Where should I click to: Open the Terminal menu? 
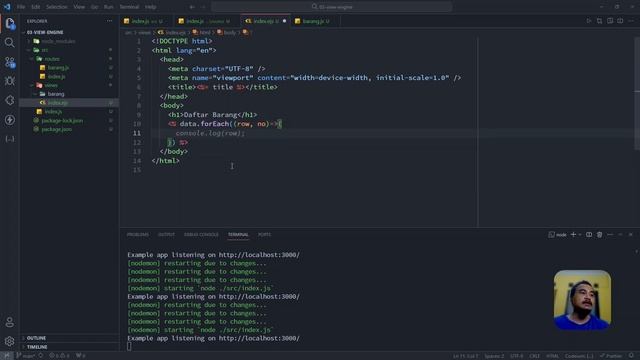click(129, 7)
